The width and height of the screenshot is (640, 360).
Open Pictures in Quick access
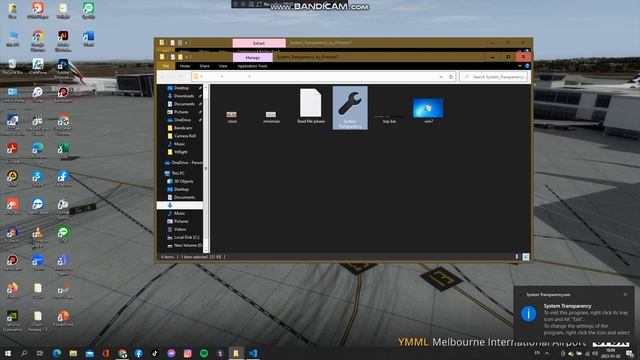click(181, 112)
